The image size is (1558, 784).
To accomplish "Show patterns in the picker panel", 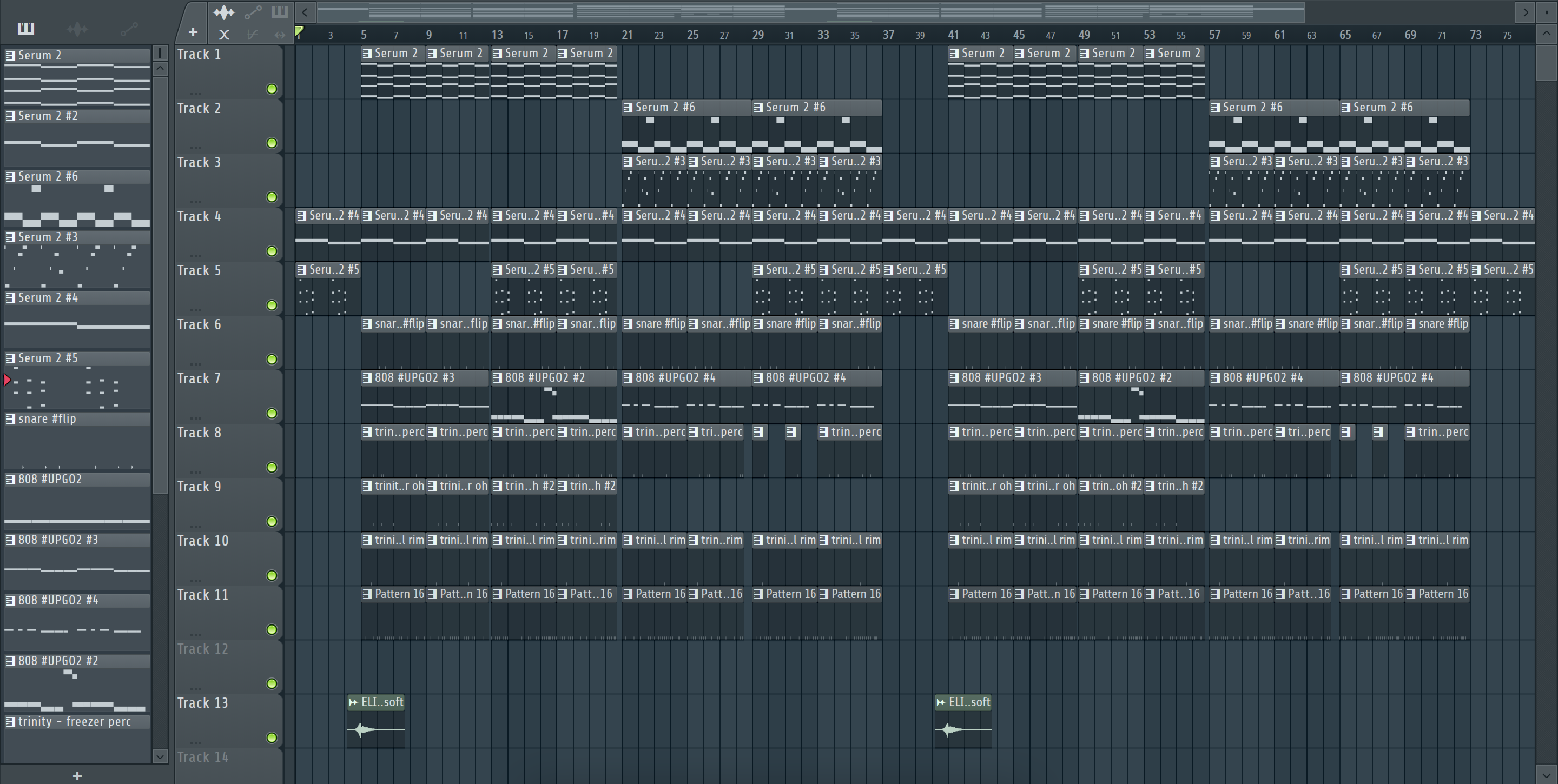I will point(26,29).
